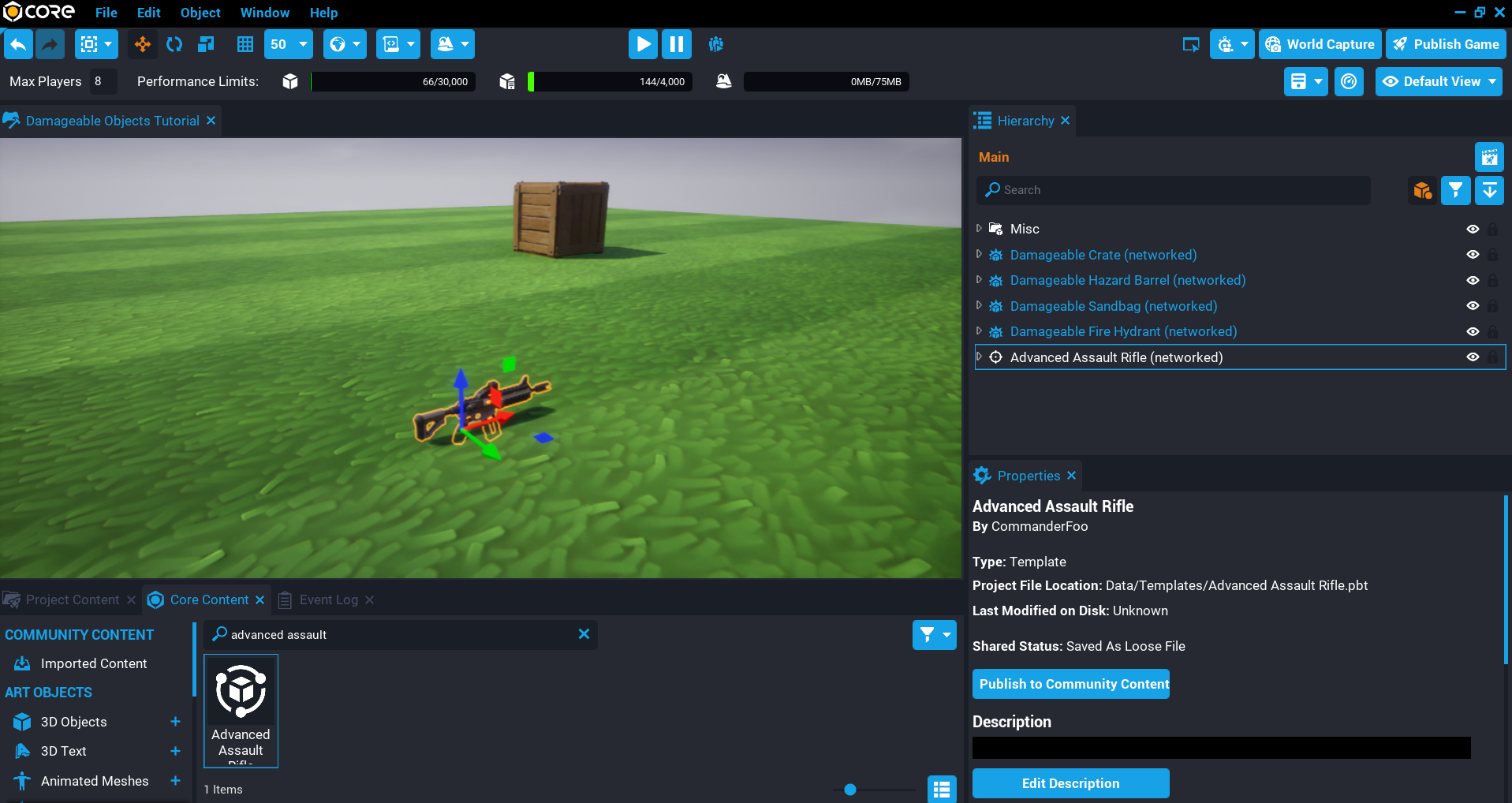
Task: Click the Pause preview button
Action: click(x=677, y=44)
